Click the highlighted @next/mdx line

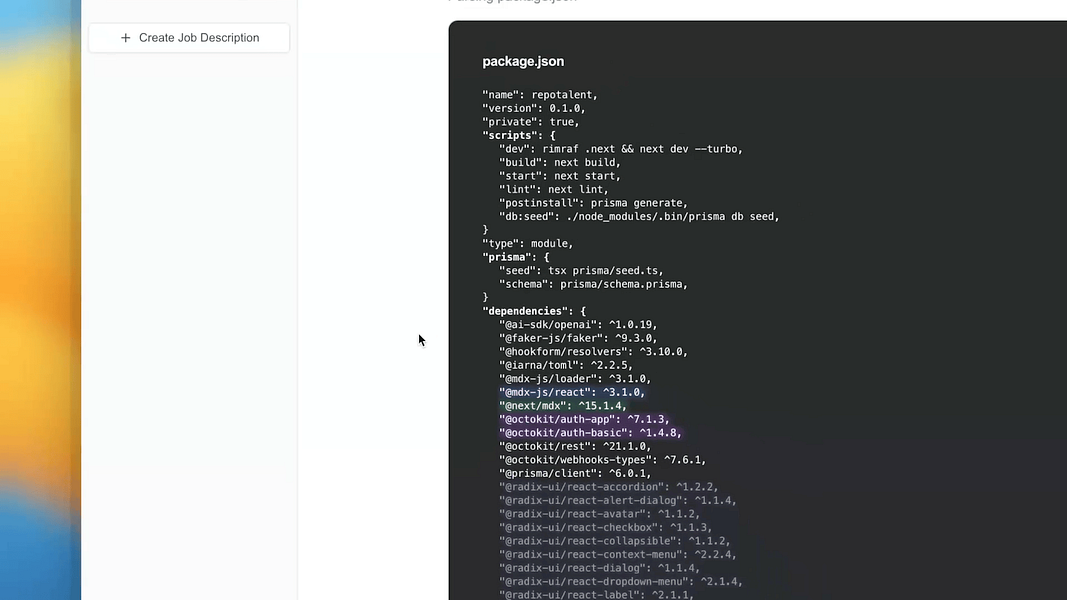[563, 406]
